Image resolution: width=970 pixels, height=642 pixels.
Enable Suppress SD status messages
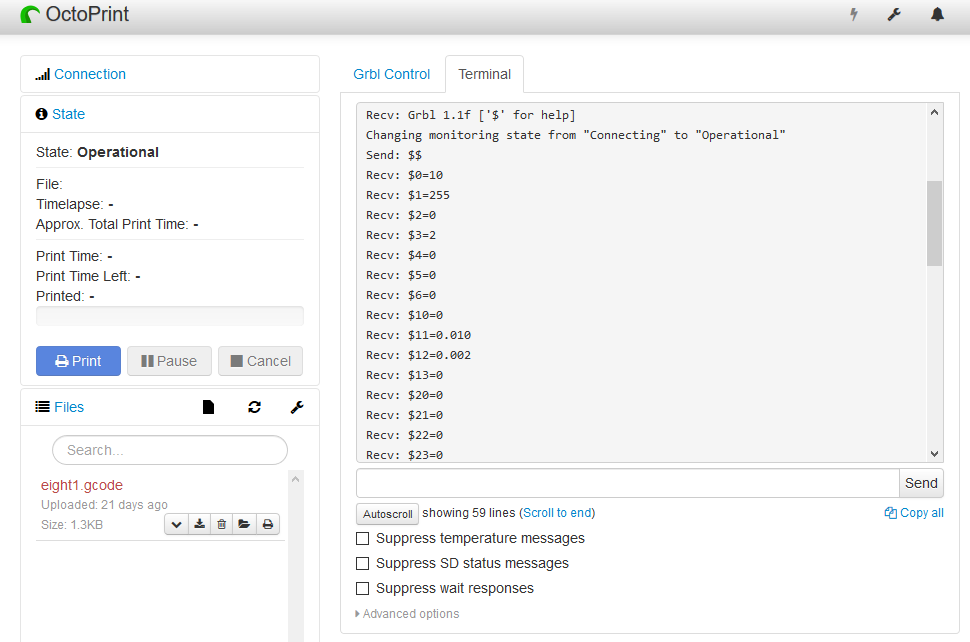[363, 563]
